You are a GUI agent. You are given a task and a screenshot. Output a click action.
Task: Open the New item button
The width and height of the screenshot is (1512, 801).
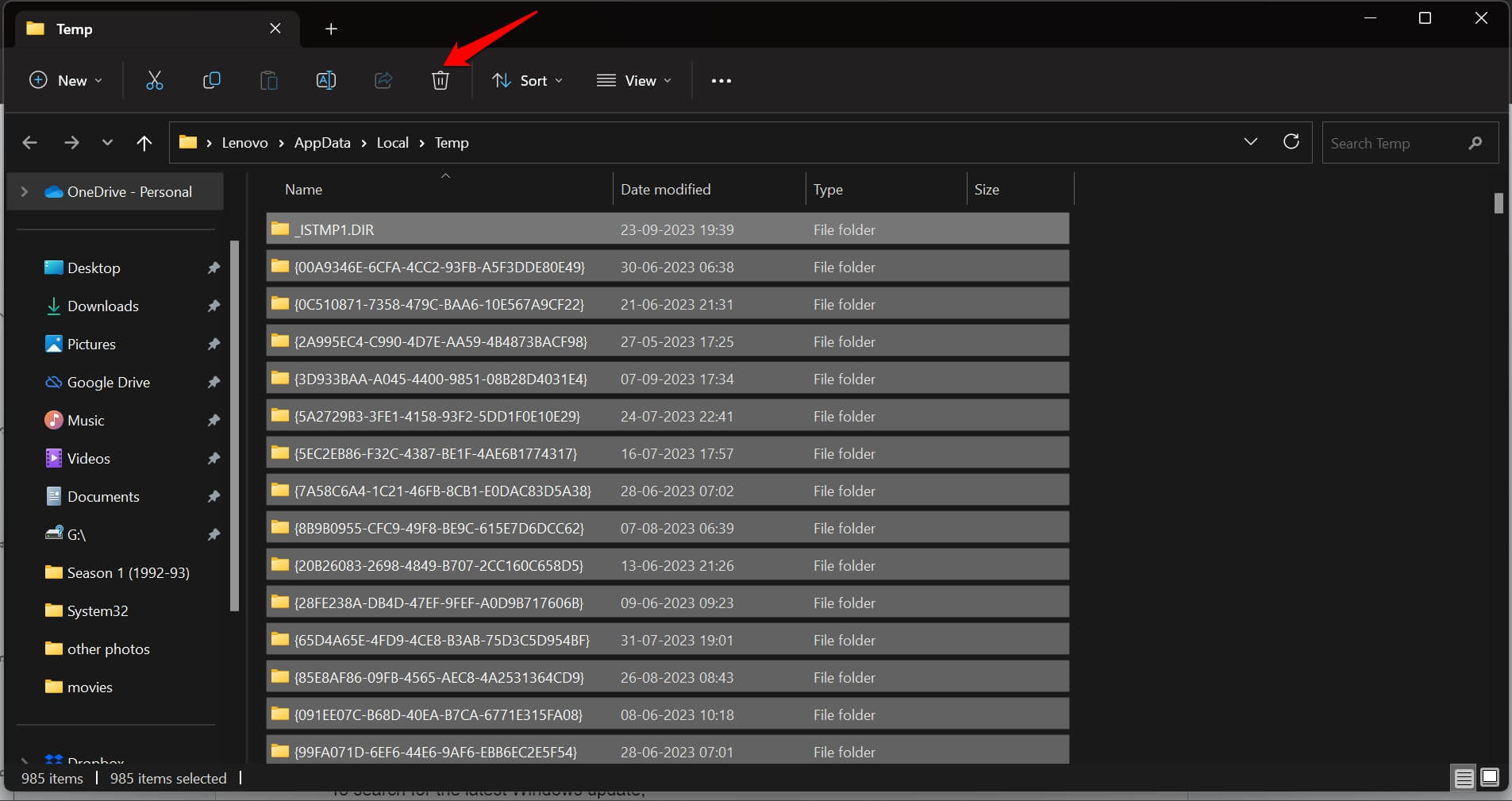(66, 81)
